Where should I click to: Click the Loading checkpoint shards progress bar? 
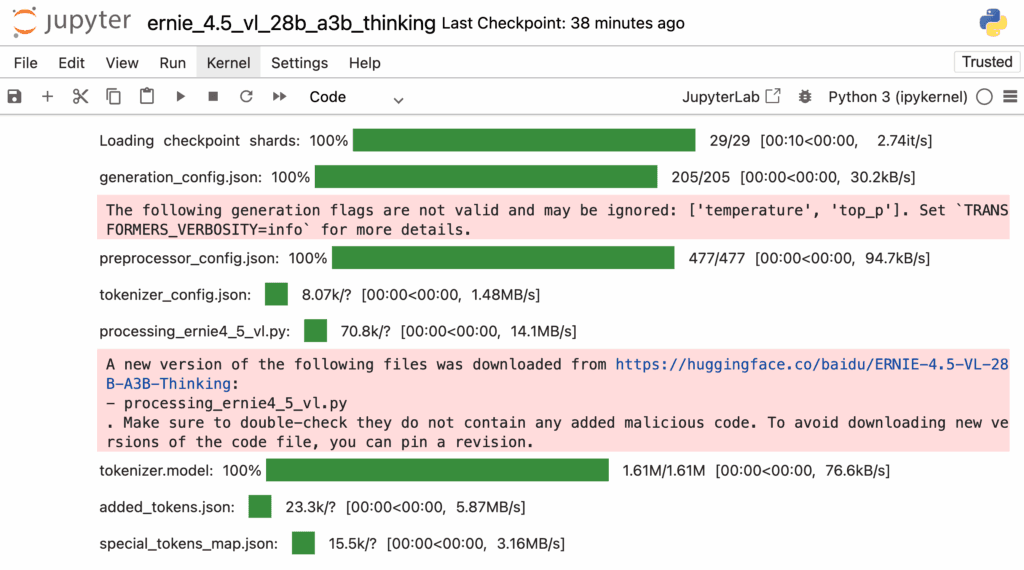click(x=524, y=141)
